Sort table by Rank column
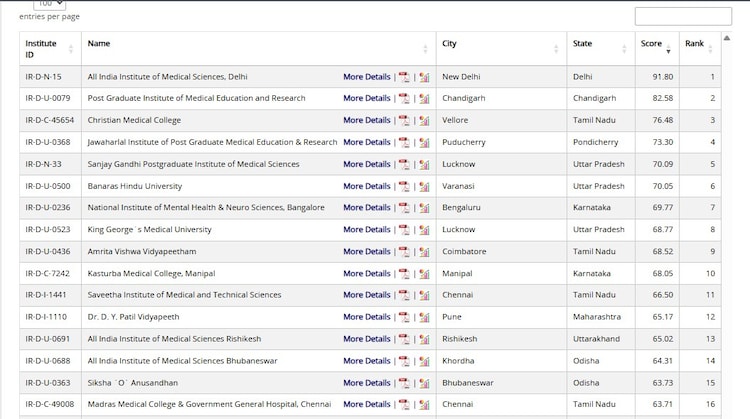 pyautogui.click(x=698, y=44)
